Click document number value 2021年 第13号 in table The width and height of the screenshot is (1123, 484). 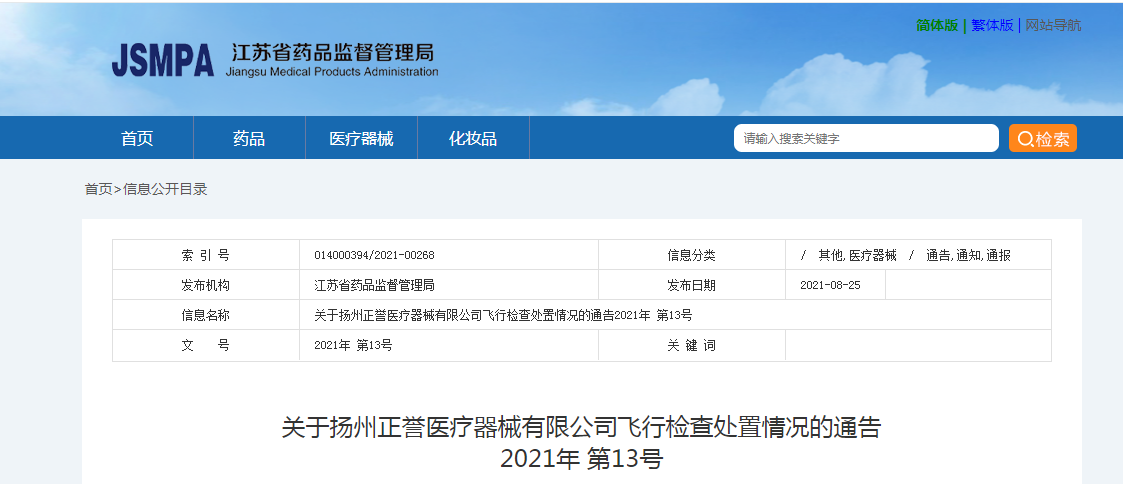[x=353, y=345]
